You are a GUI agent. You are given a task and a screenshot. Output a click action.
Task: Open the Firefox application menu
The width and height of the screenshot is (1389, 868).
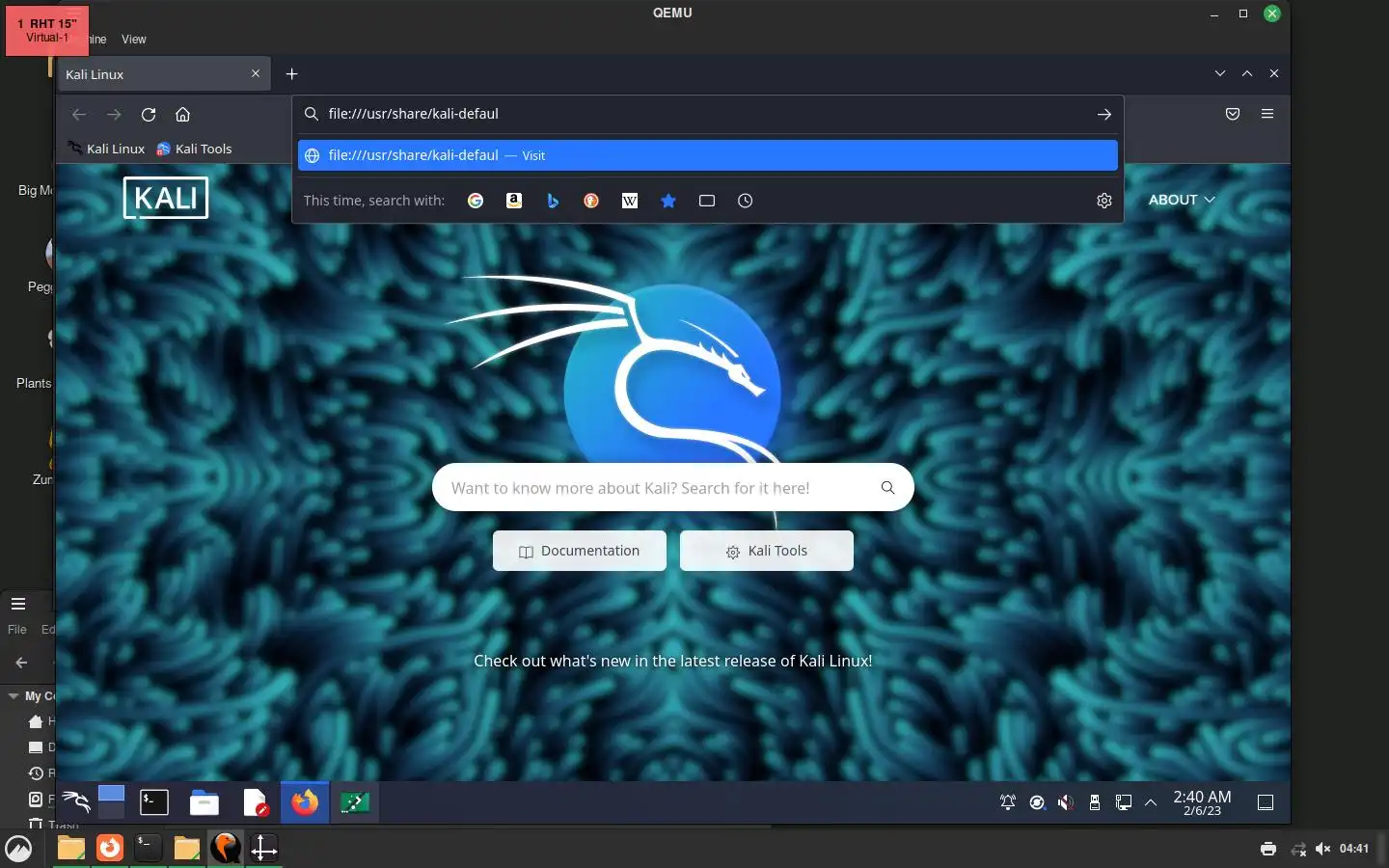[x=1267, y=114]
